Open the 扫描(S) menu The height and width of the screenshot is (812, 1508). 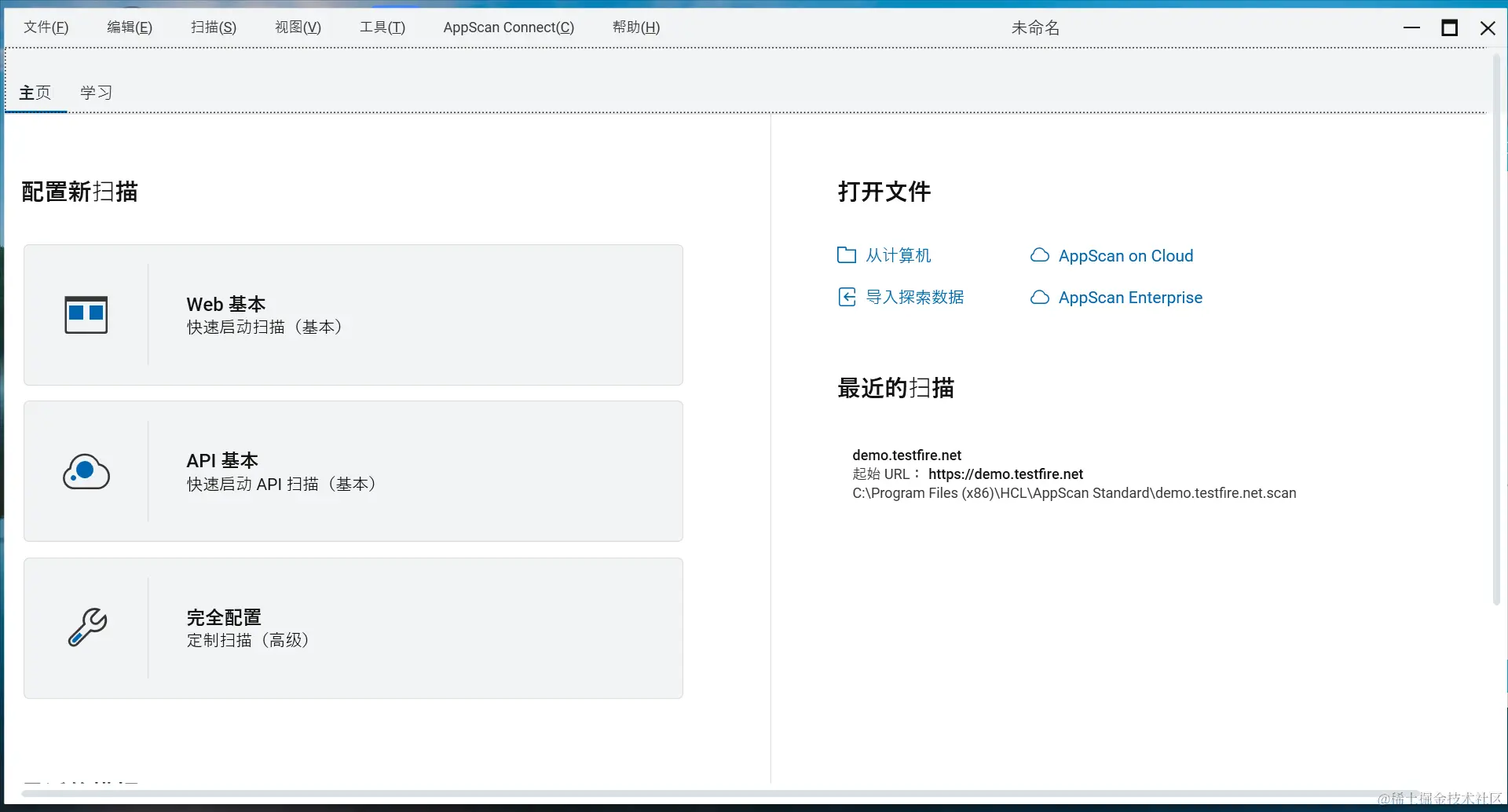214,27
